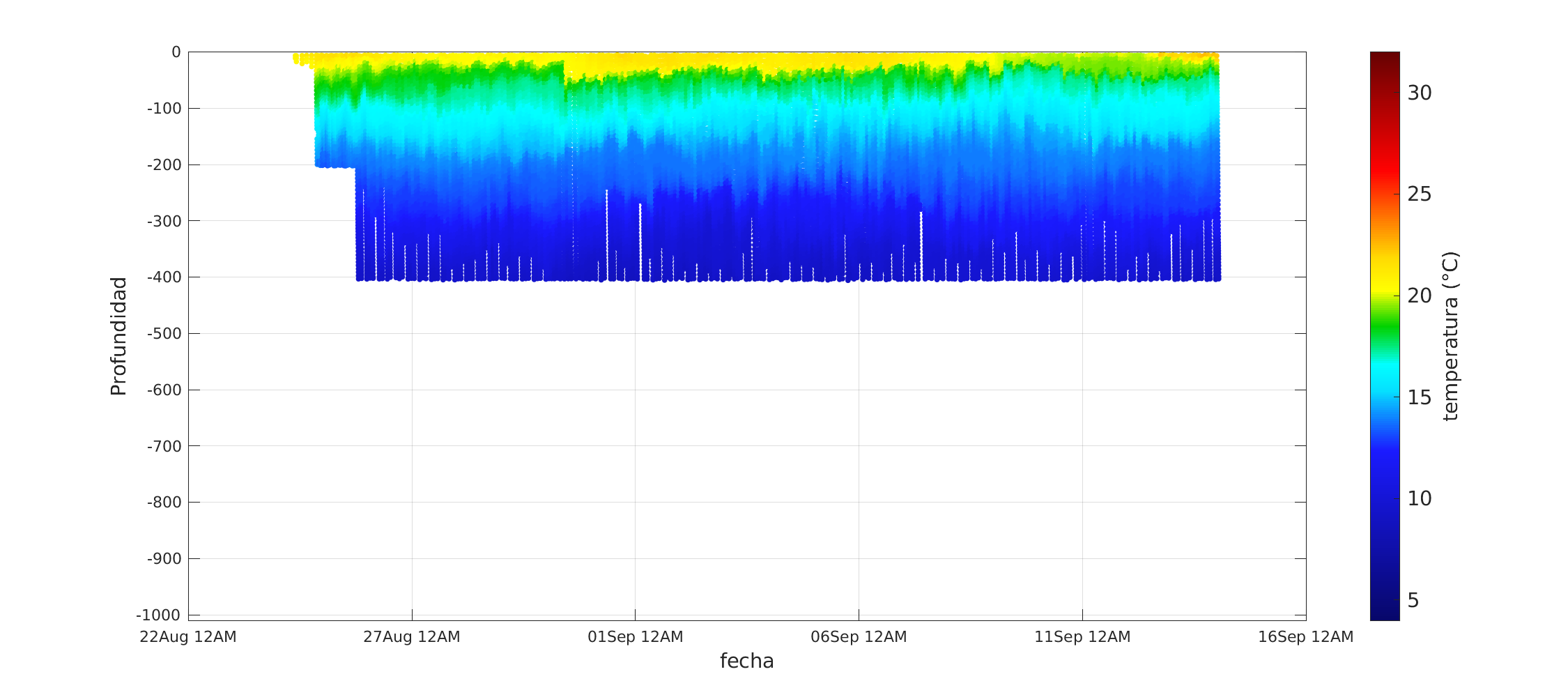This screenshot has height=697, width=1568.
Task: Click the '-1000' depth tick label
Action: 158,615
